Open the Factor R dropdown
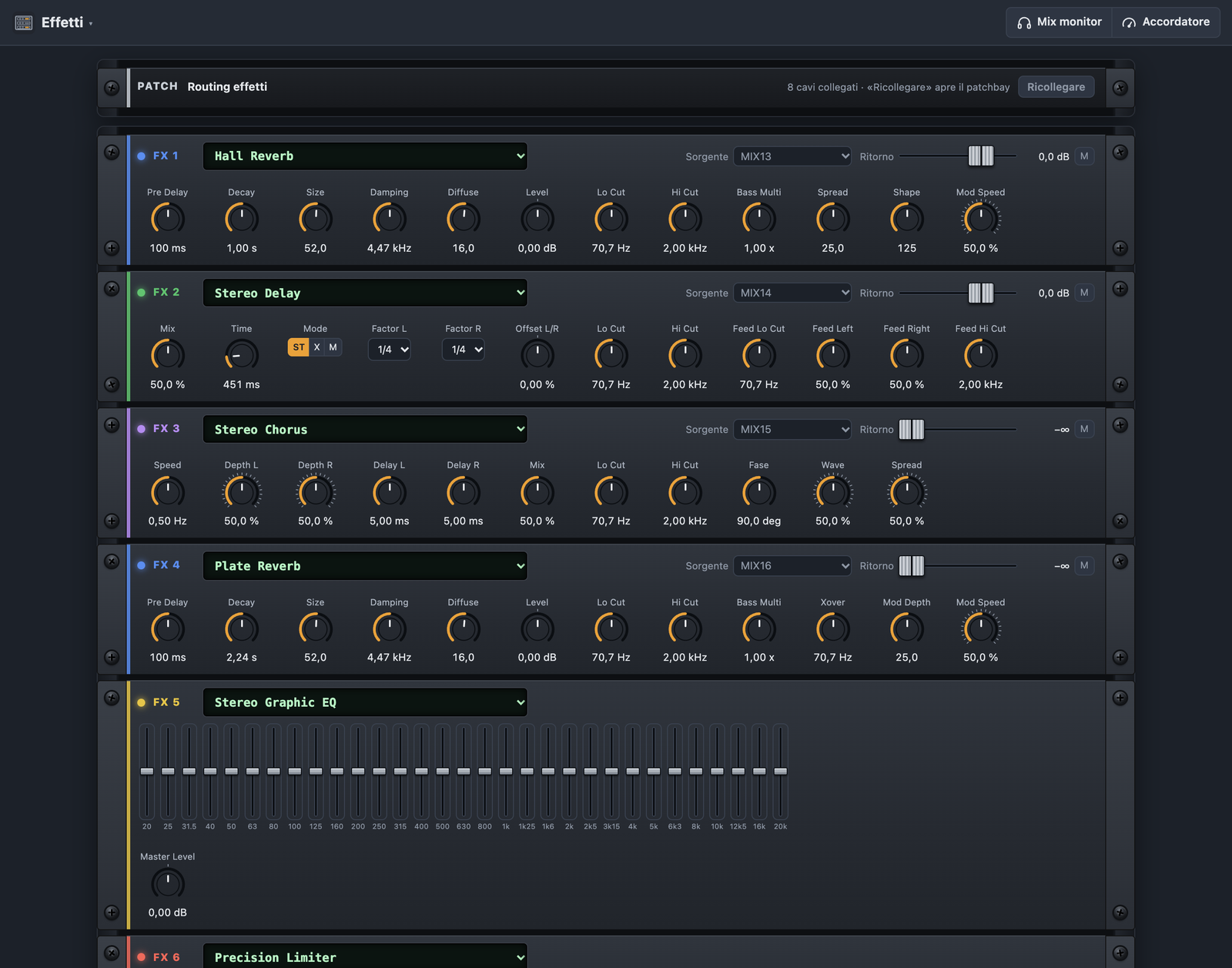This screenshot has width=1232, height=968. pos(464,350)
